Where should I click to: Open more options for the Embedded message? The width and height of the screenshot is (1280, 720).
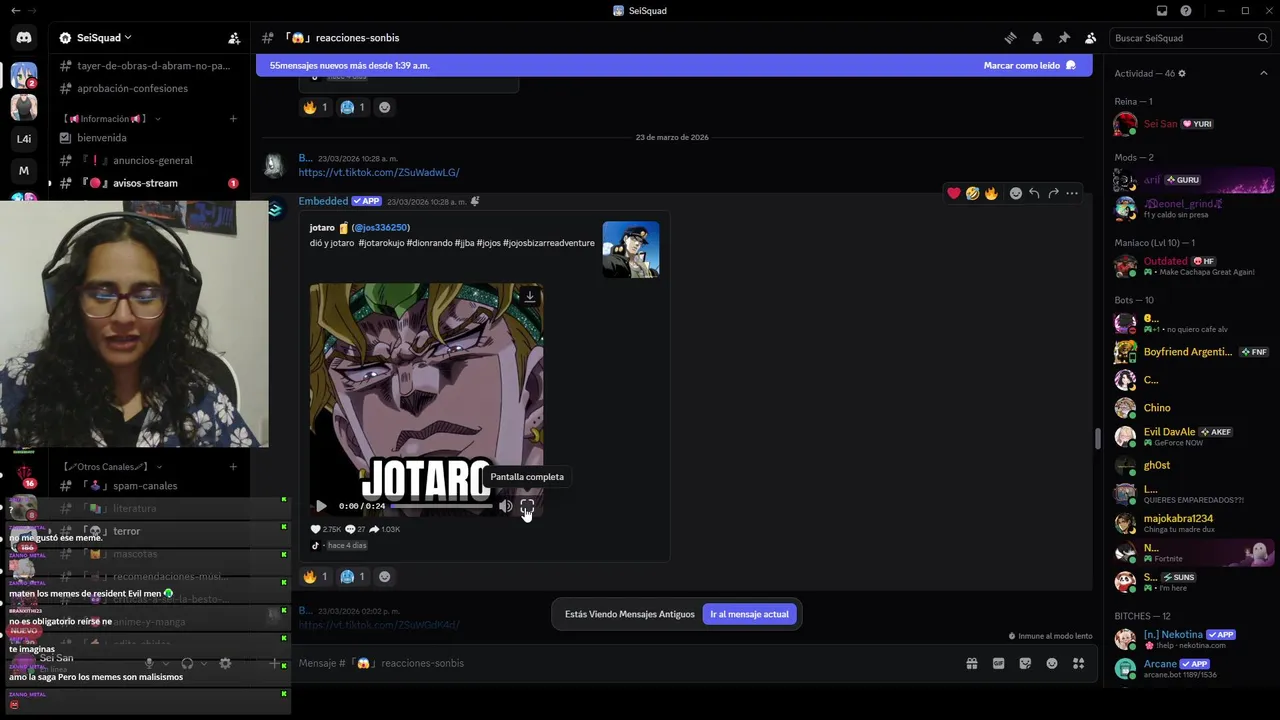[x=1072, y=193]
